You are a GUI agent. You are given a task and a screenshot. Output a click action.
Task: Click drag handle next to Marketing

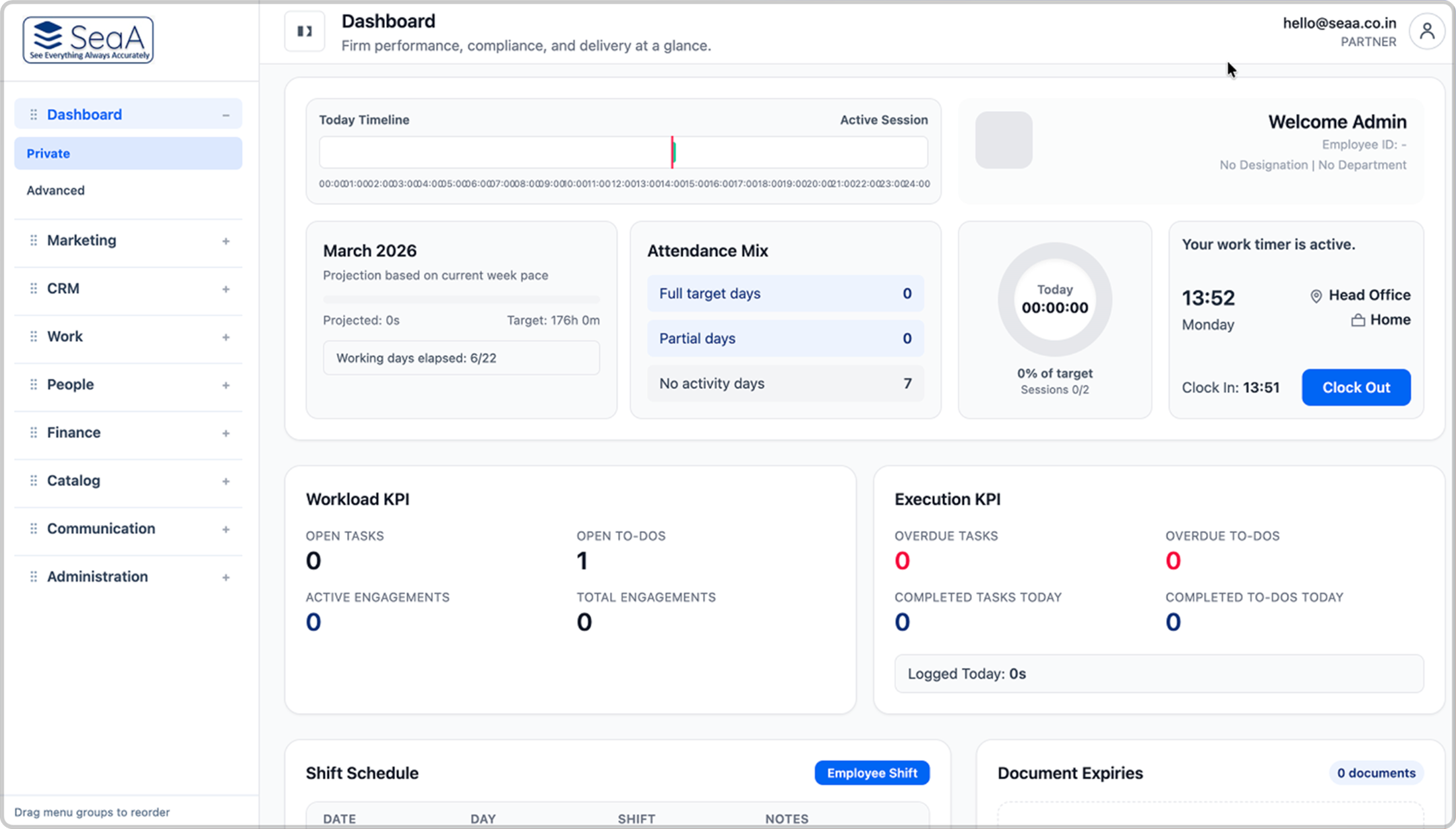33,241
